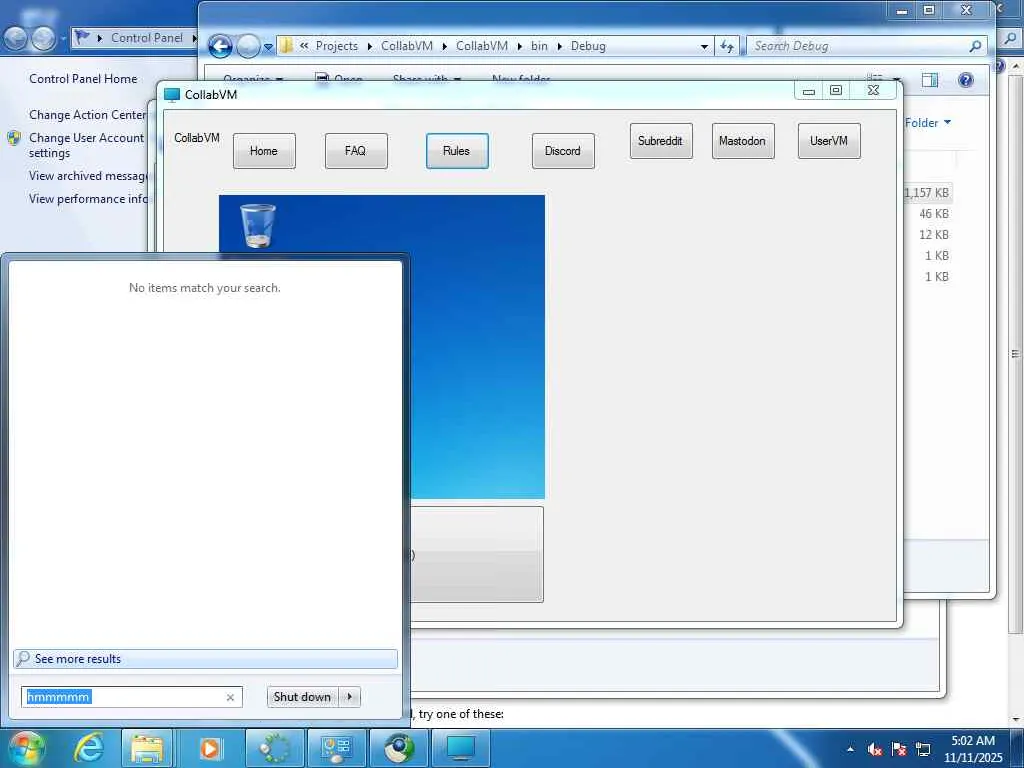Open Windows Media Player from the taskbar
The width and height of the screenshot is (1024, 768).
(210, 748)
